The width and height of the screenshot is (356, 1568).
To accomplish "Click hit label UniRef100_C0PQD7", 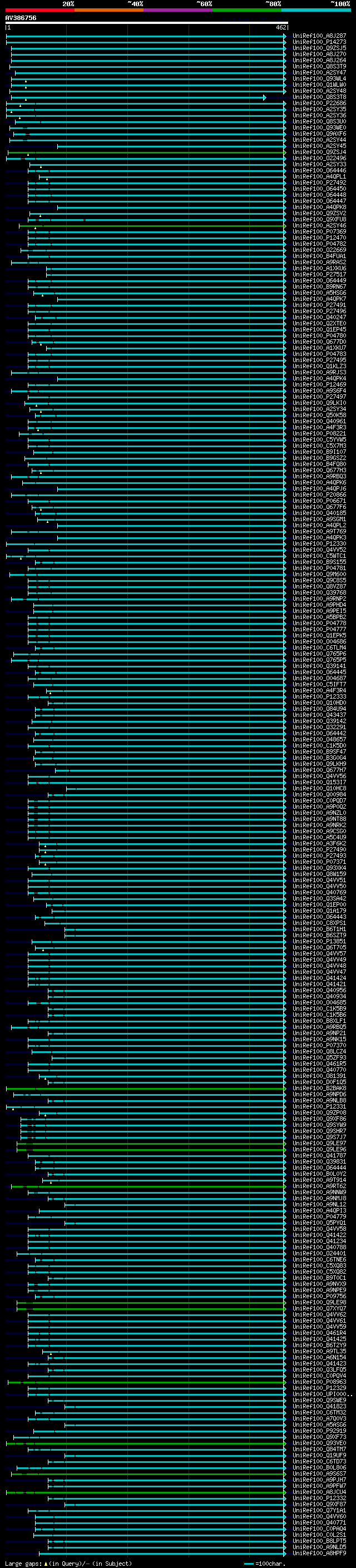I will pos(319,800).
